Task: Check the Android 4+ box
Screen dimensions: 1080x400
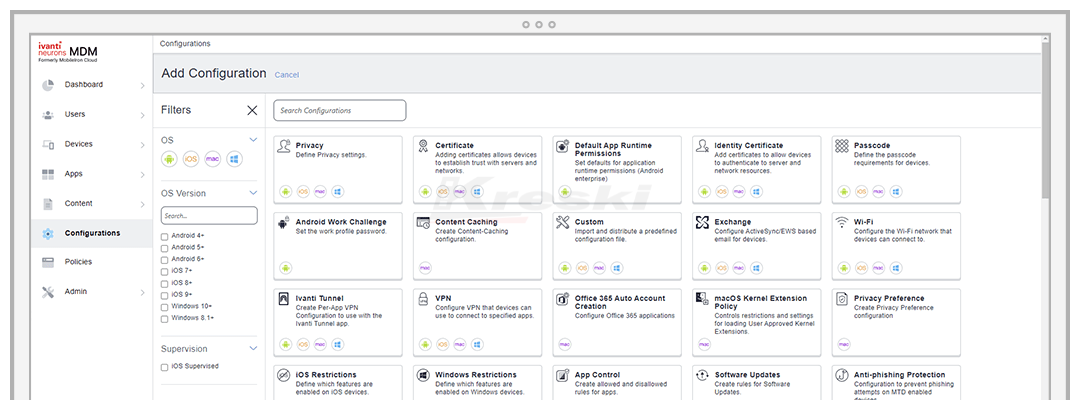Action: 165,236
